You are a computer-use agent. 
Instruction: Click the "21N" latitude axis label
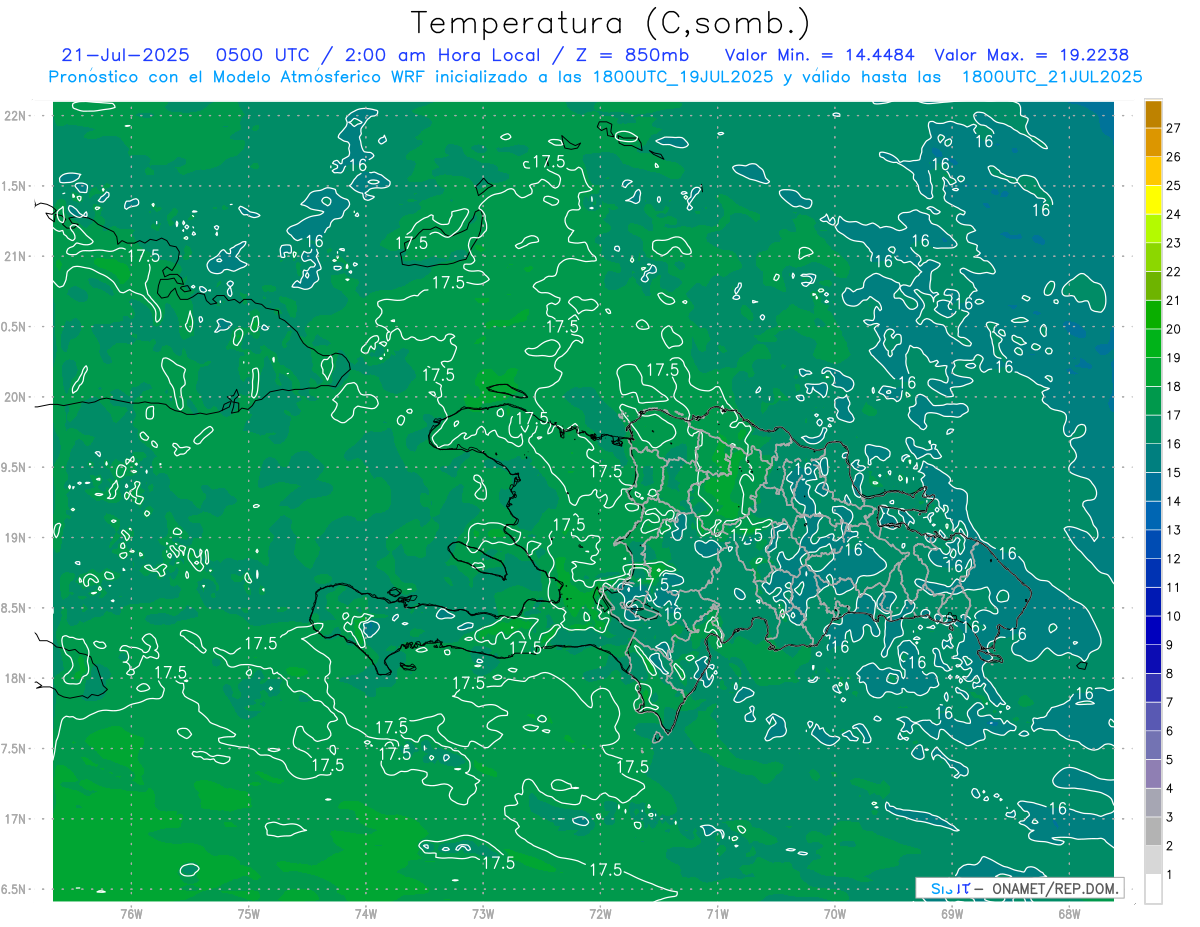click(x=17, y=256)
